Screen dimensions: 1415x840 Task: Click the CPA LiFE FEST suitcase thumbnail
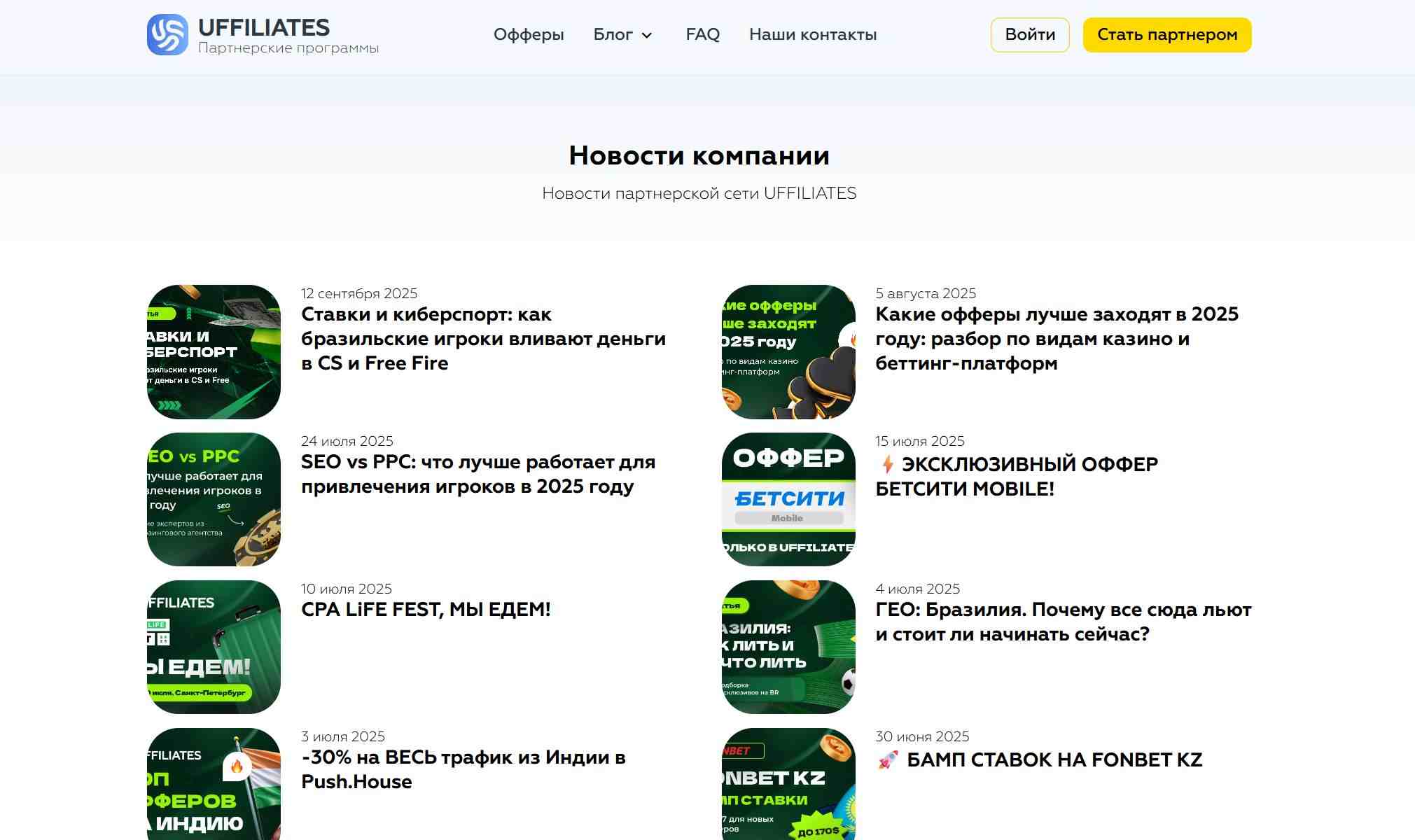click(x=214, y=647)
